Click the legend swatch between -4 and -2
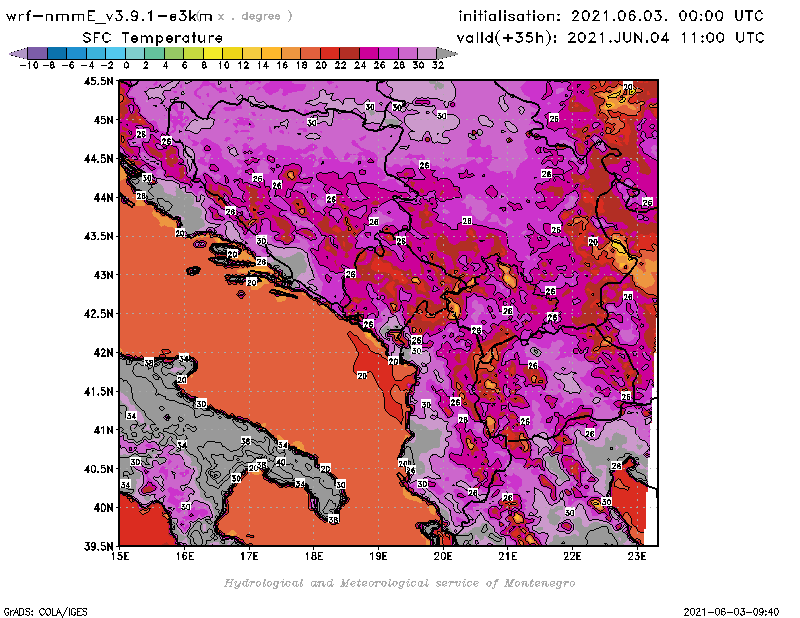 pyautogui.click(x=96, y=53)
